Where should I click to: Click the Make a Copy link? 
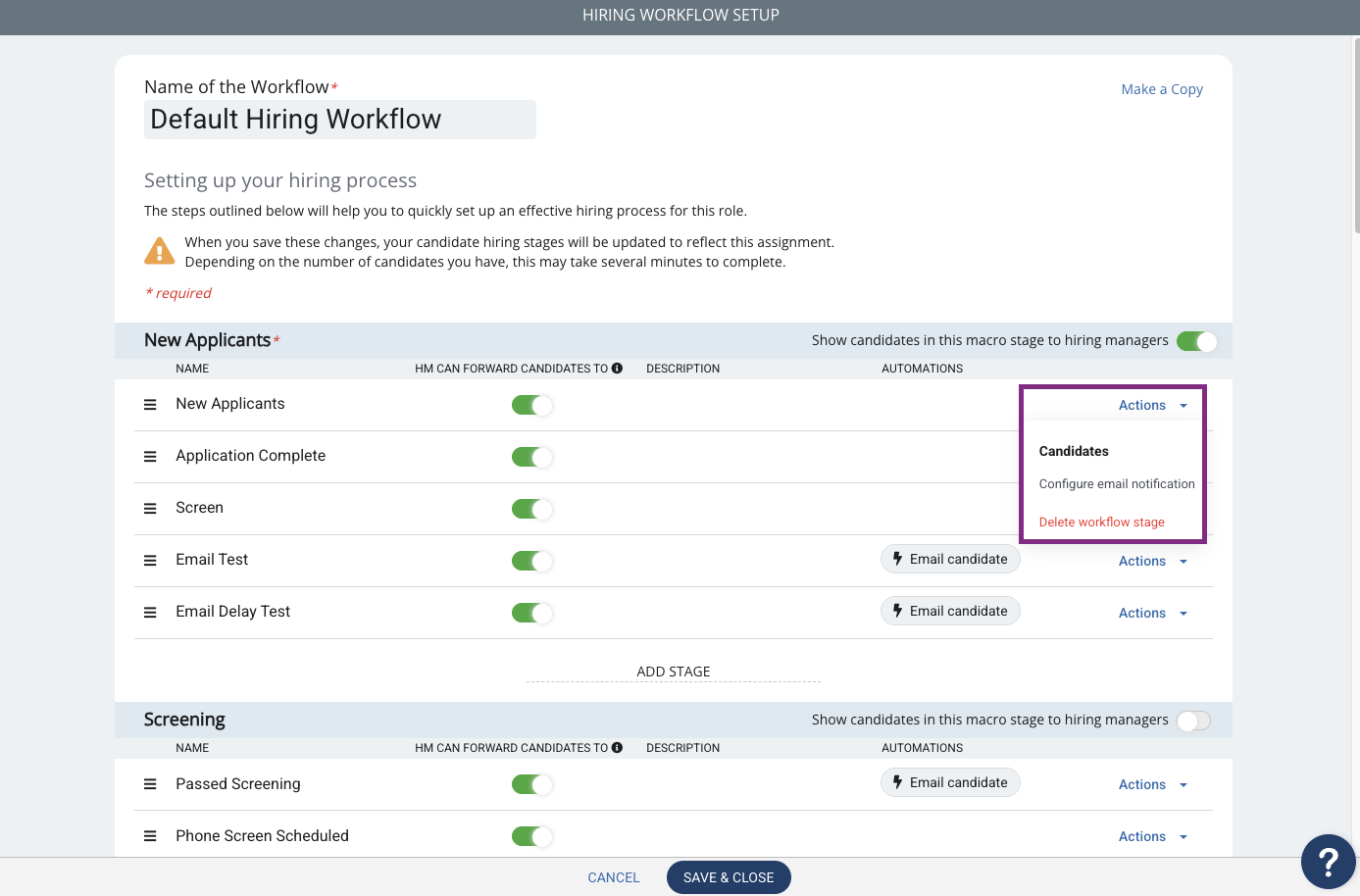tap(1162, 89)
